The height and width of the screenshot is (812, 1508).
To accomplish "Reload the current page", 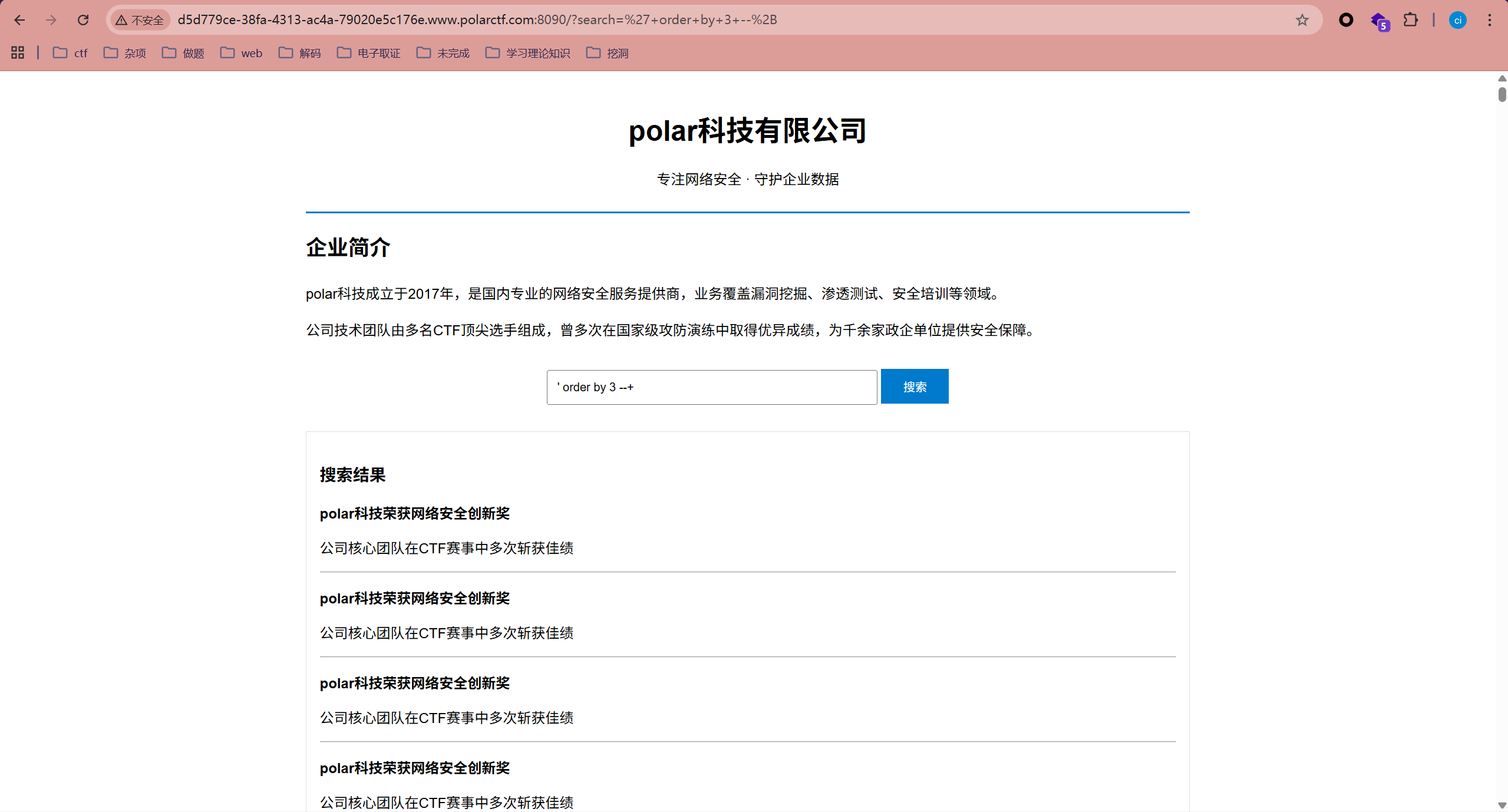I will point(83,20).
